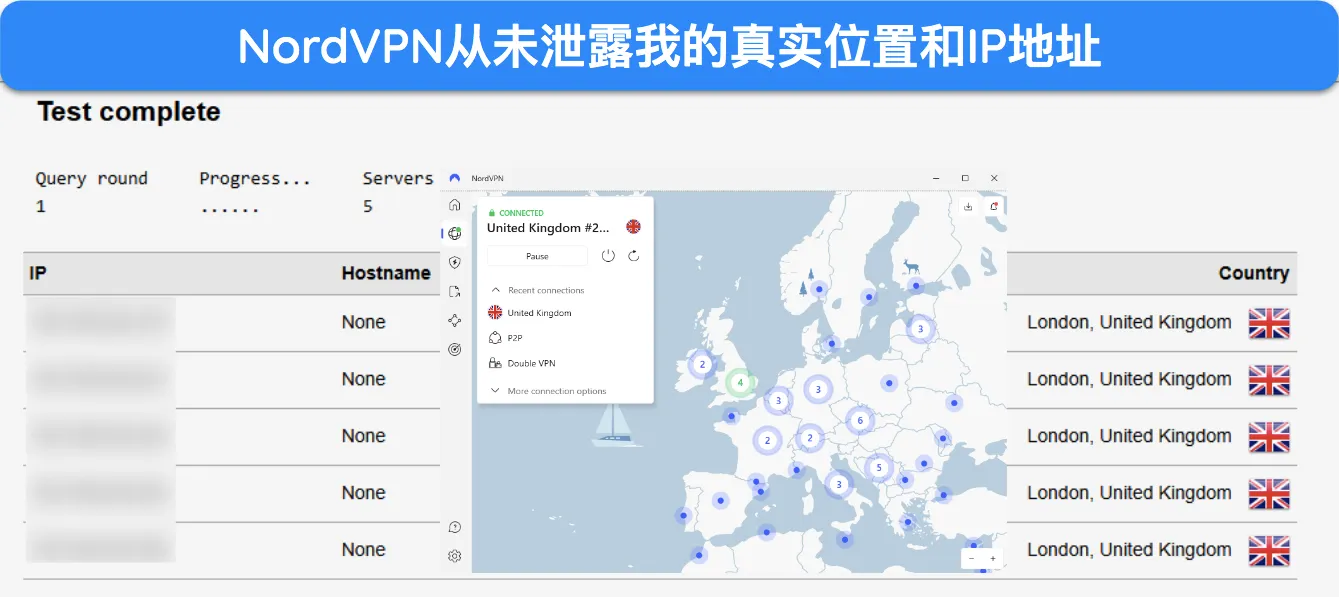Zoom in the map with plus
Image resolution: width=1339 pixels, height=597 pixels.
(x=992, y=559)
